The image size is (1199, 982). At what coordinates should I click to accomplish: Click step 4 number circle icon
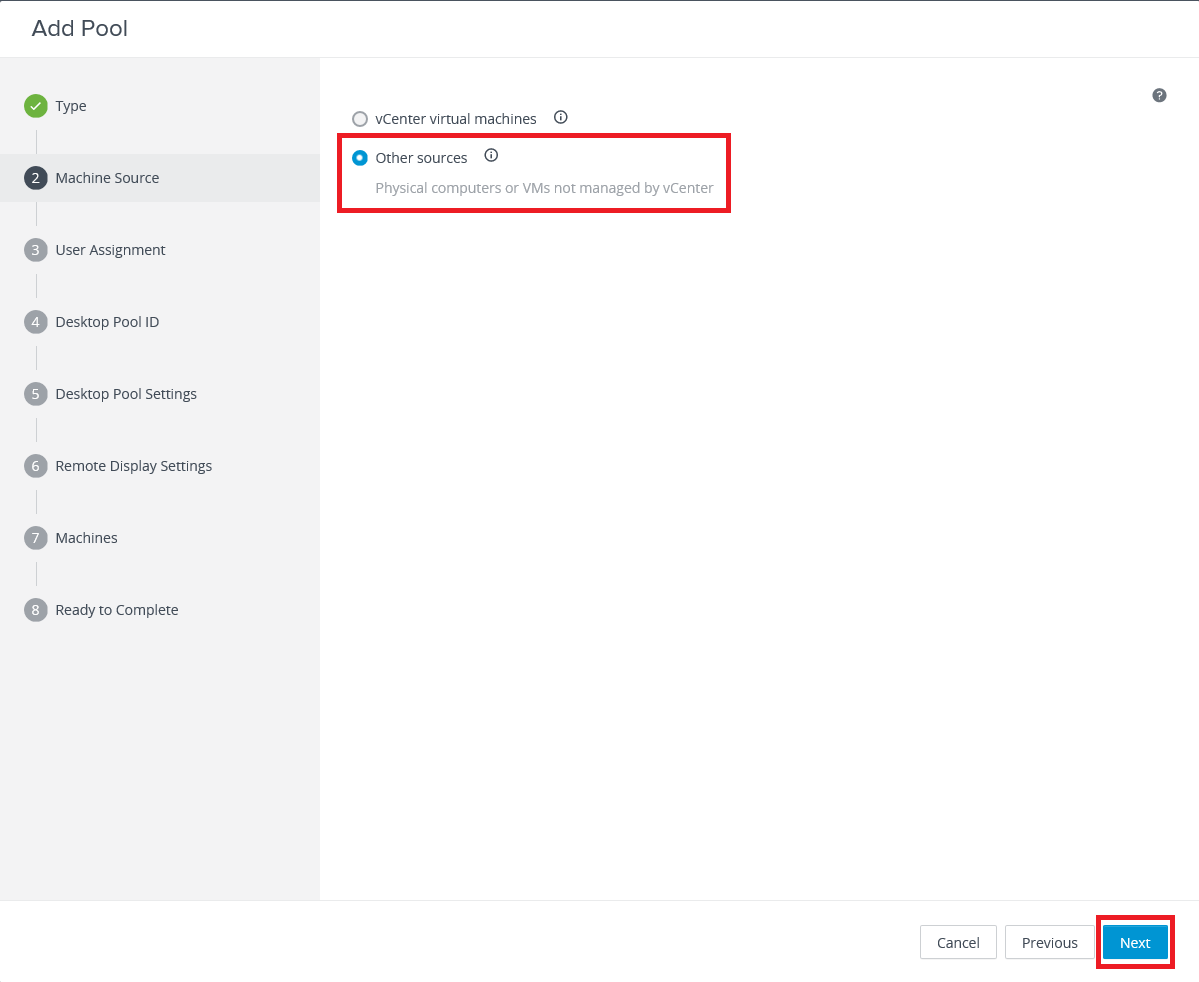pos(36,322)
